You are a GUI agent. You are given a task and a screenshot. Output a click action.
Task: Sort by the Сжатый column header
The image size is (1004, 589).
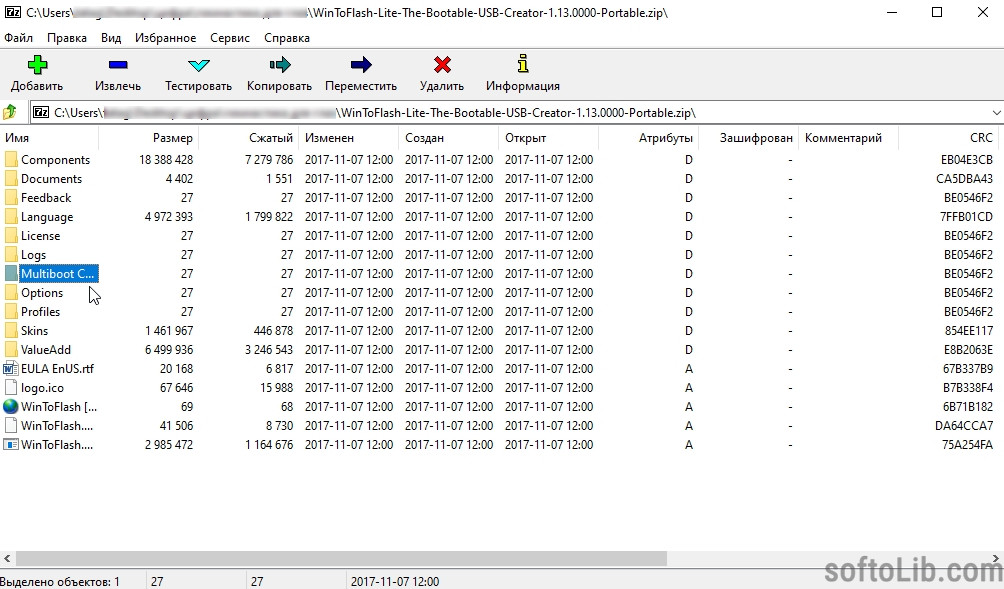tap(248, 138)
